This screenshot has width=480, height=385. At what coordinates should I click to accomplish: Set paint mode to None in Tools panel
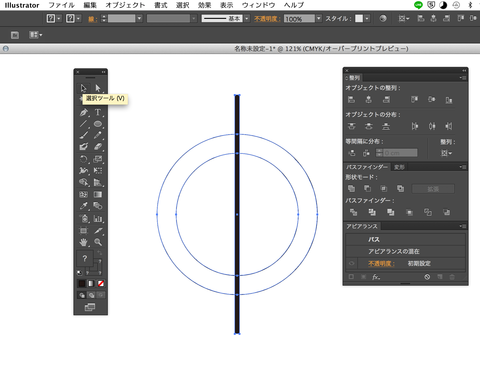(x=101, y=283)
